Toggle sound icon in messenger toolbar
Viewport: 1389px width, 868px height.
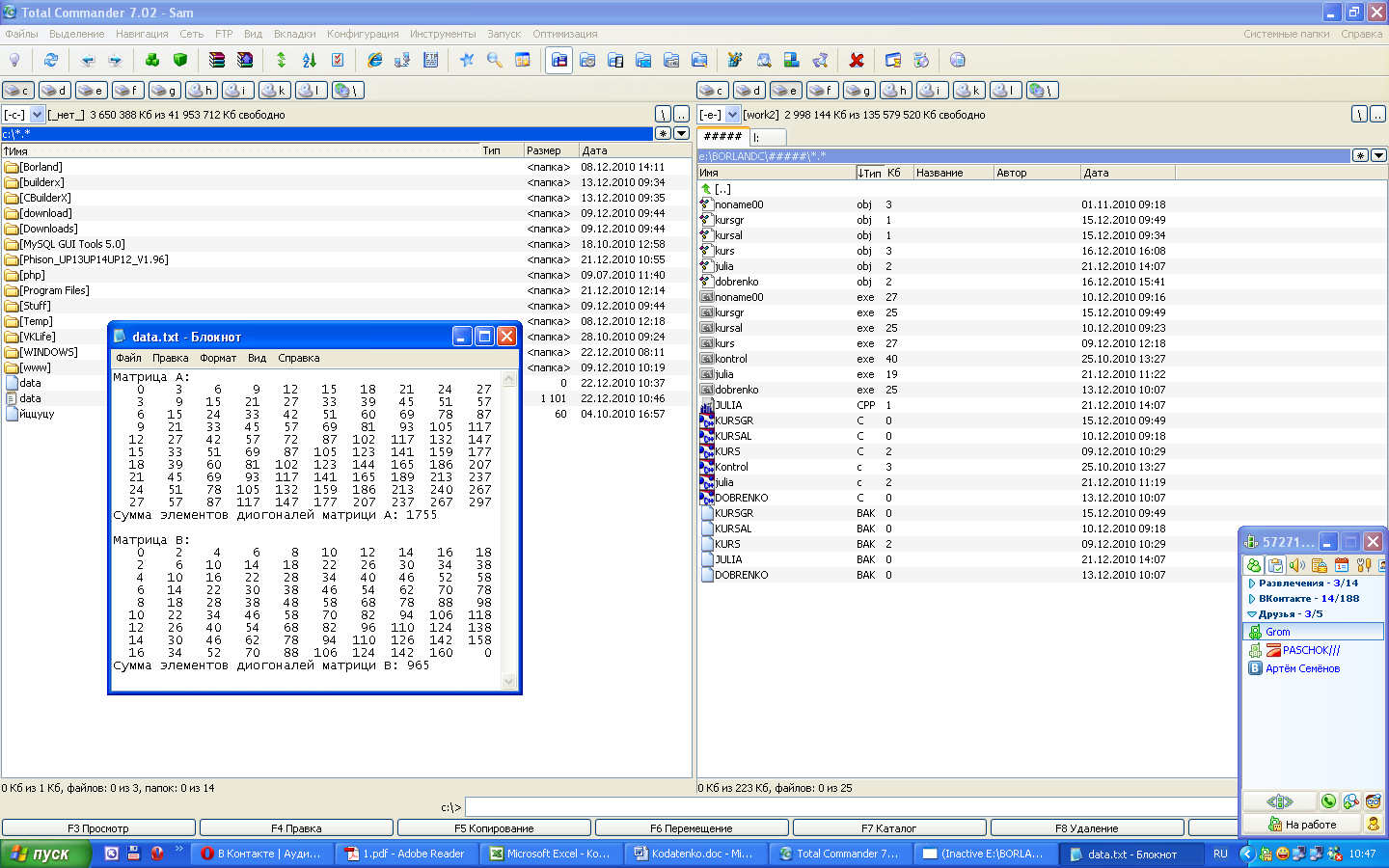tap(1297, 566)
